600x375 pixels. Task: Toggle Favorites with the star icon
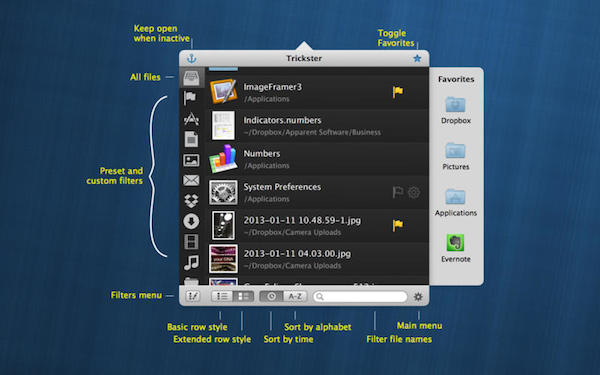417,59
